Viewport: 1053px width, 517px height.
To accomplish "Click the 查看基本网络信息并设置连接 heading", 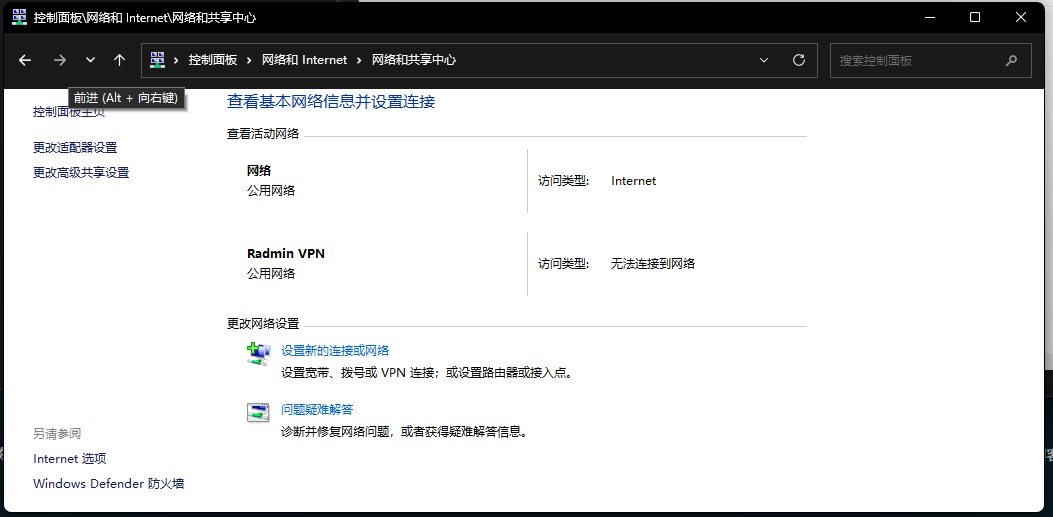I will (331, 102).
